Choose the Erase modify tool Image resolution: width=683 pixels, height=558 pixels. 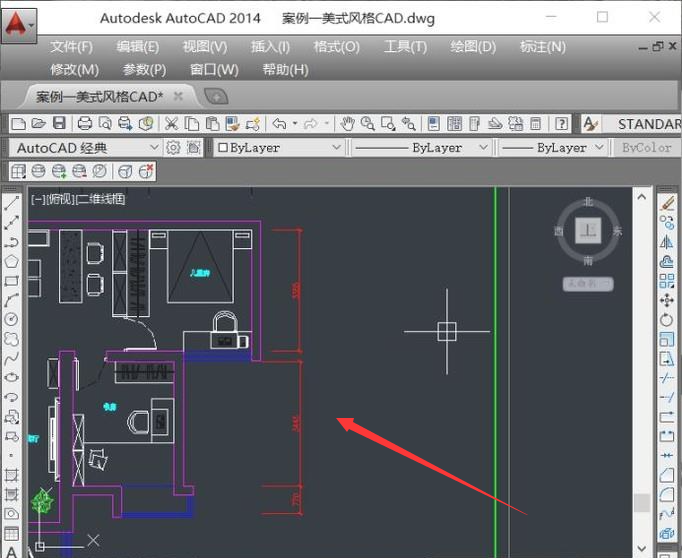[x=666, y=203]
